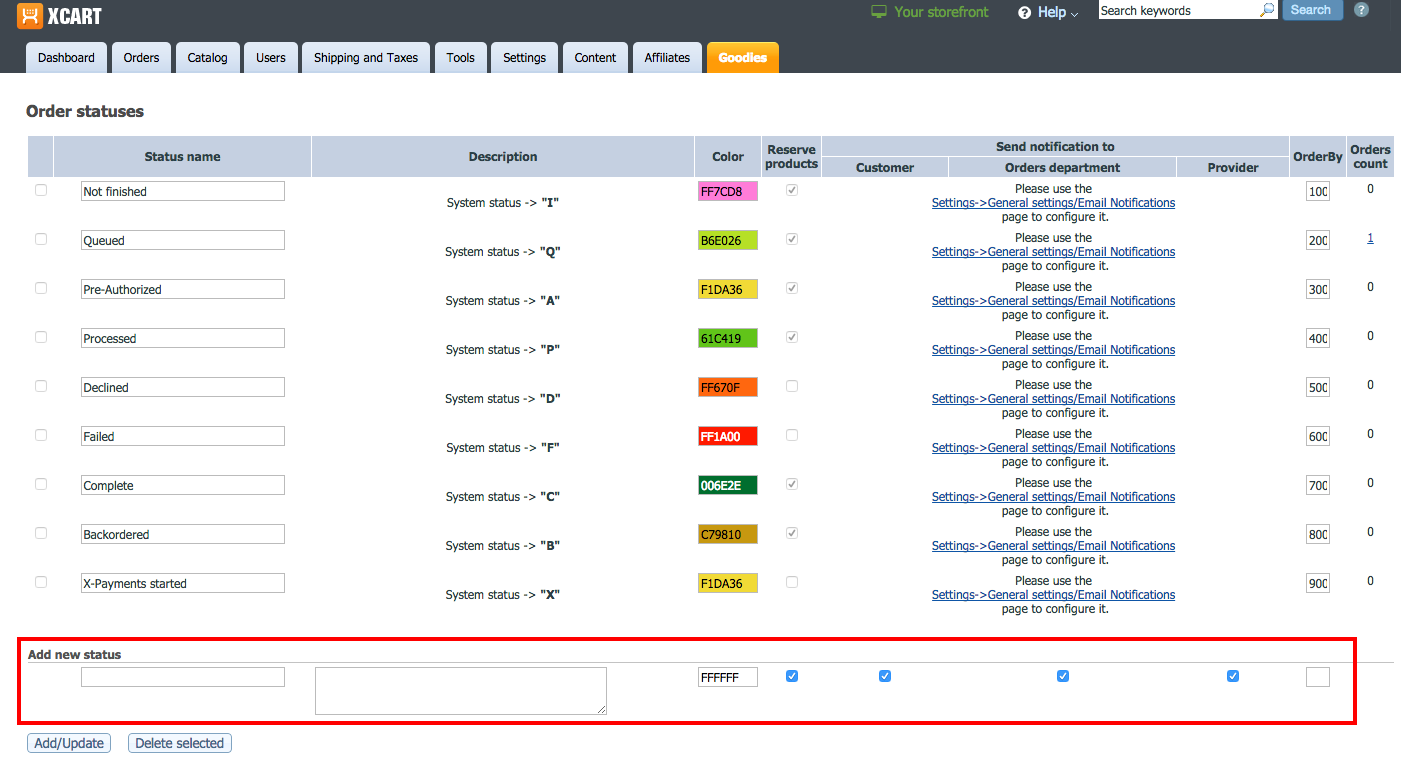Open the Dashboard tab

coord(66,58)
